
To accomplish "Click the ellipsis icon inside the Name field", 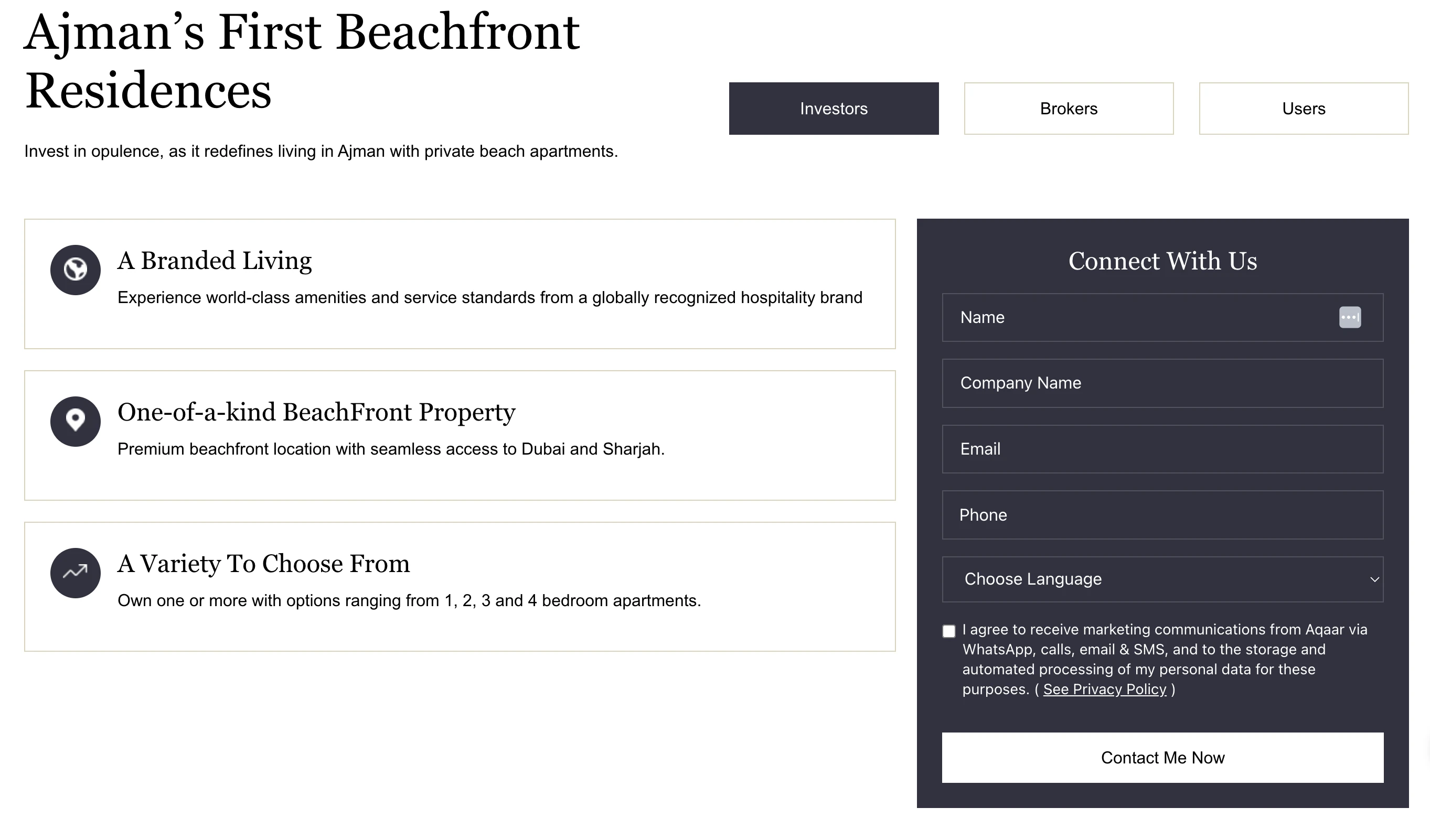I will click(x=1350, y=318).
